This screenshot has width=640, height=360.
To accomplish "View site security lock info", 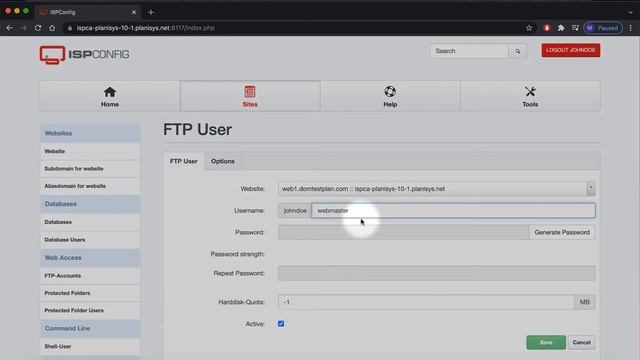I will [x=70, y=28].
